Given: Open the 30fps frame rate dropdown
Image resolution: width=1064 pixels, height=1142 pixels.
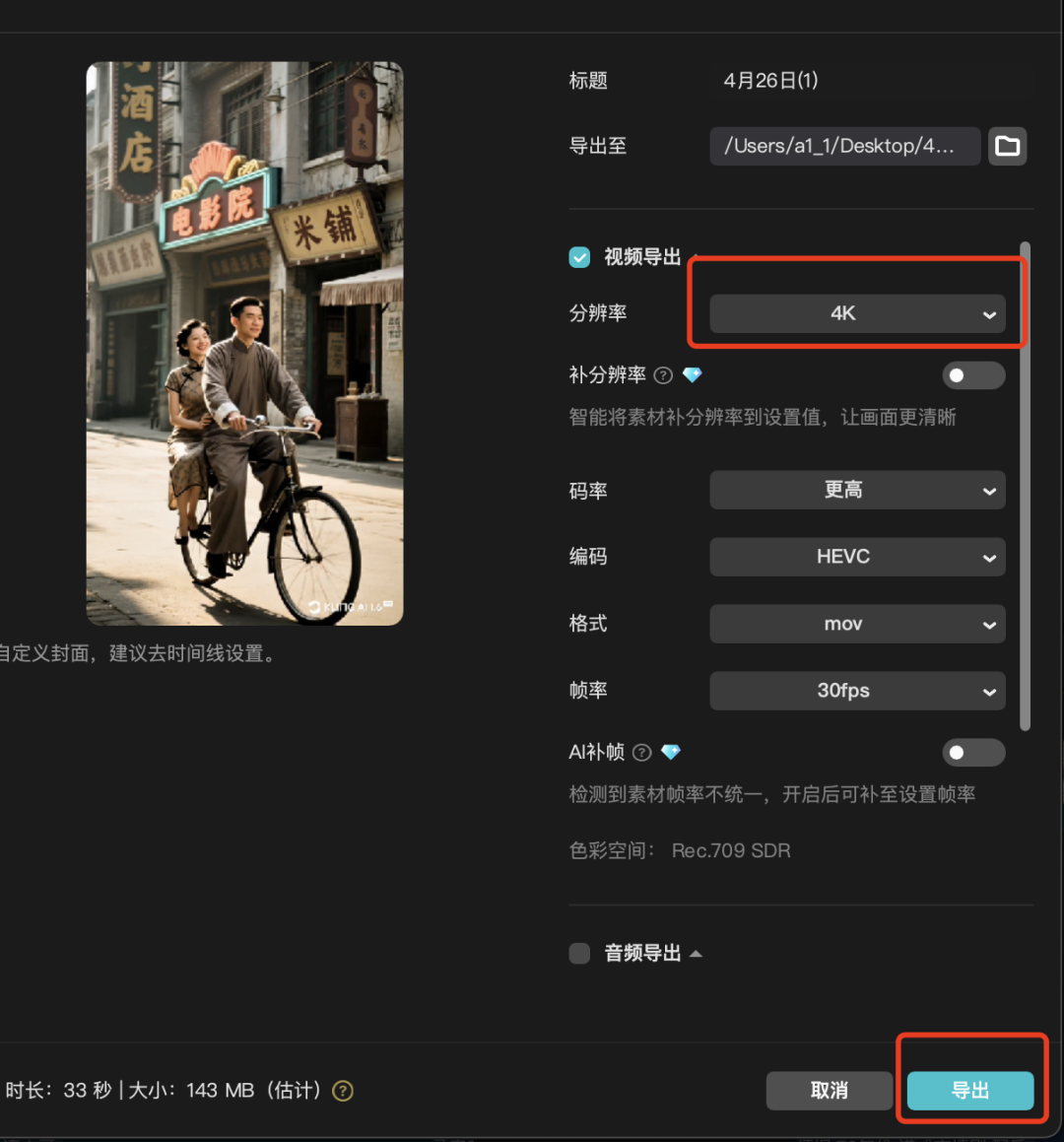Looking at the screenshot, I should (x=857, y=691).
